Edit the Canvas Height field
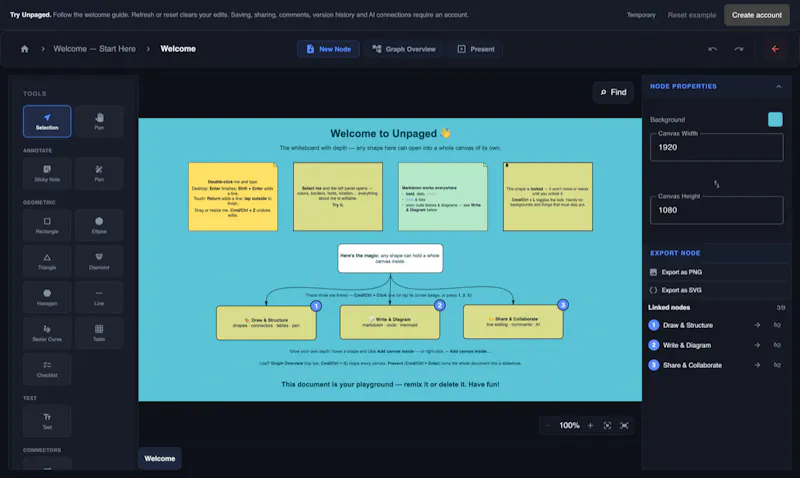800x478 pixels. pyautogui.click(x=716, y=210)
